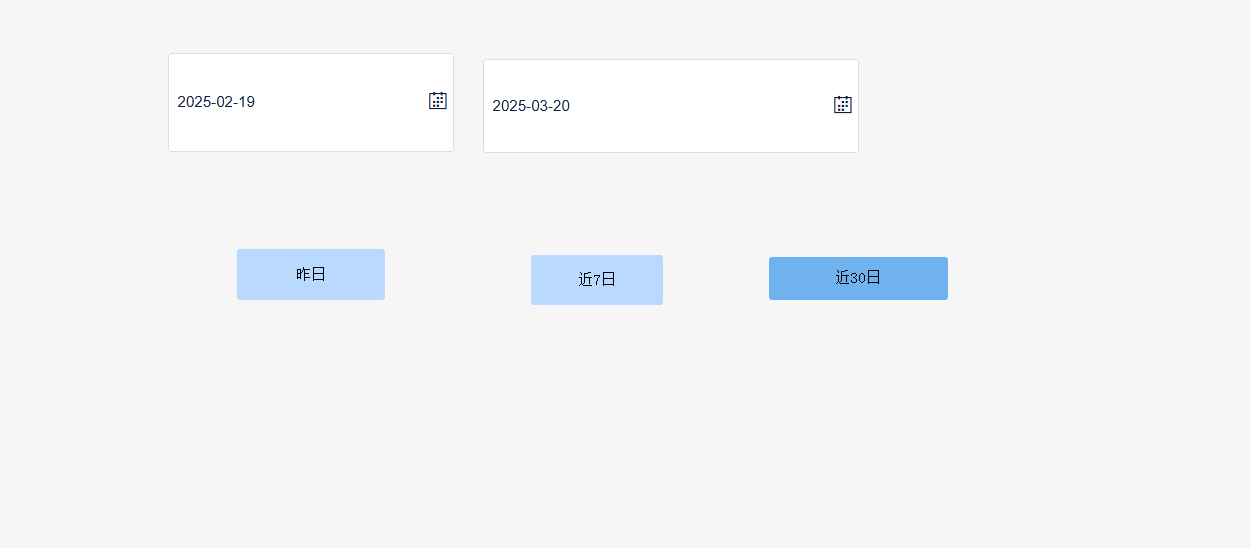
Task: Click blank area inside end date box
Action: click(700, 106)
